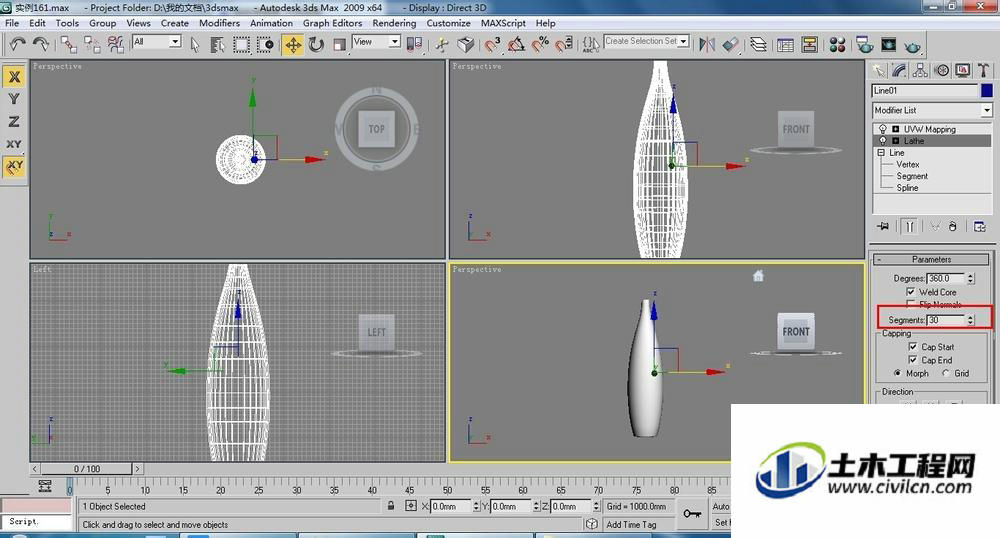Select the Vertex sub-object level
Screen dimensions: 1000x538
(x=908, y=164)
